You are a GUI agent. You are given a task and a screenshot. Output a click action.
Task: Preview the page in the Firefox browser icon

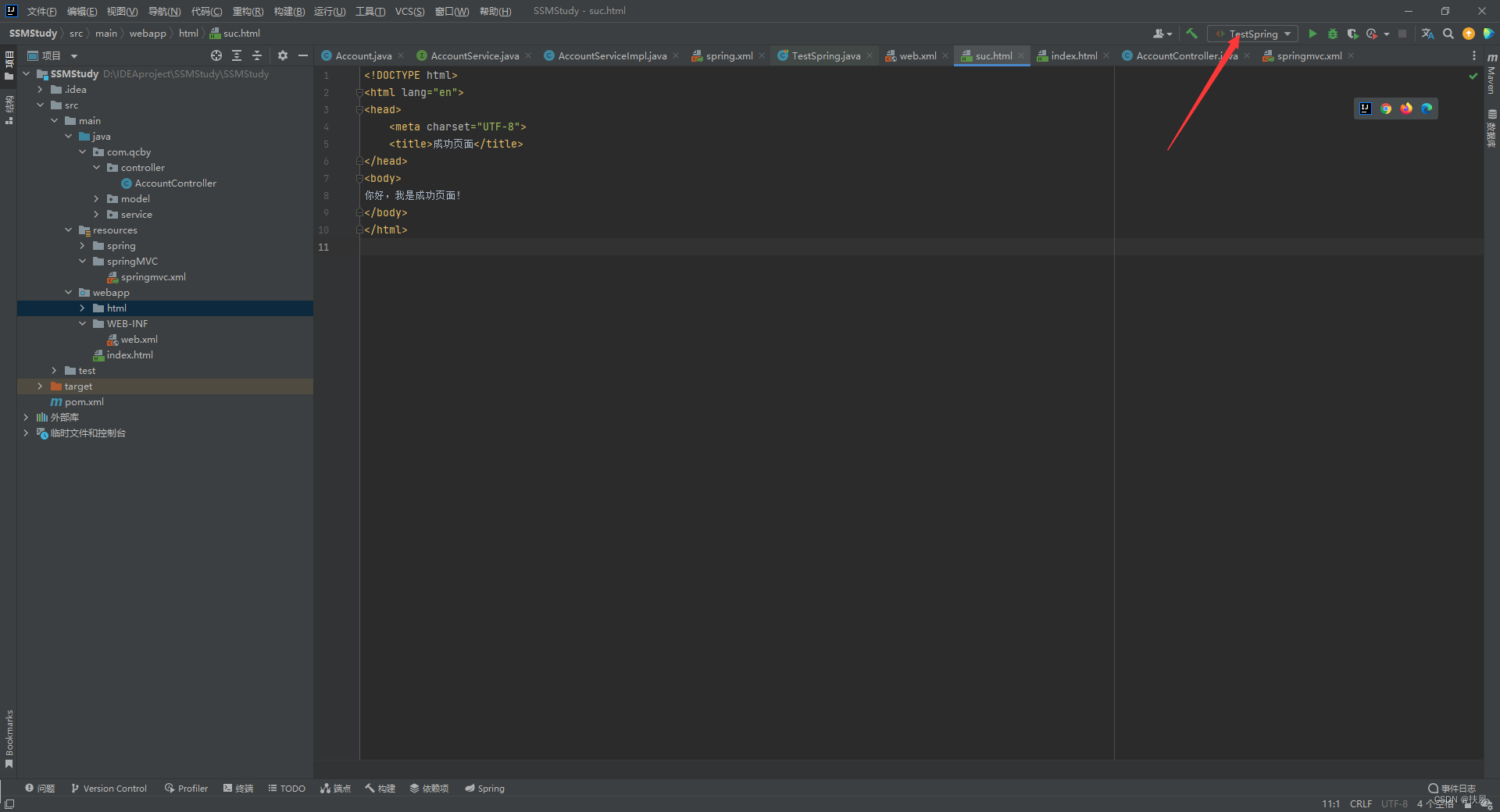click(1406, 109)
